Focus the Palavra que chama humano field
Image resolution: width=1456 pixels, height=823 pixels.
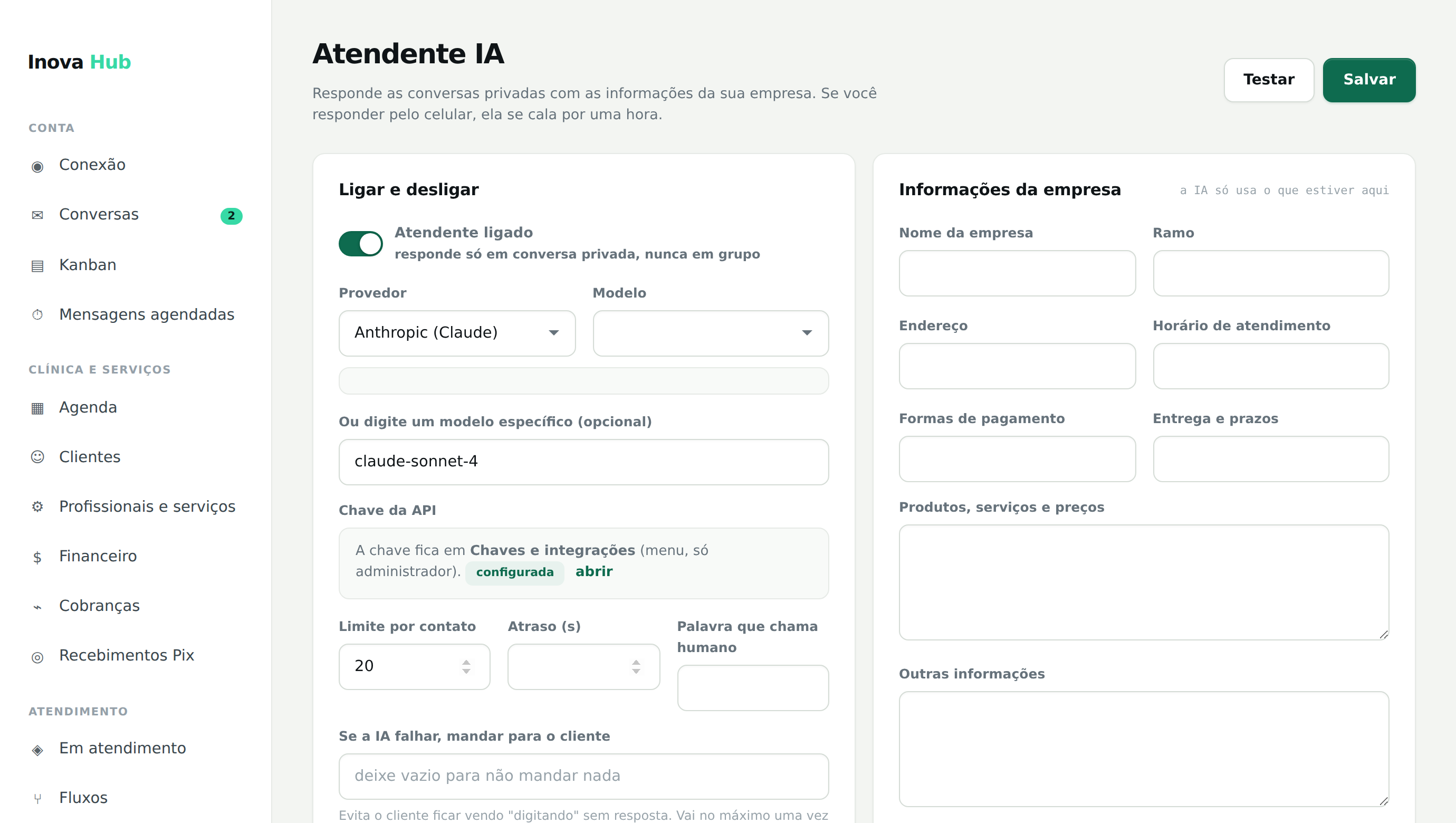point(753,687)
